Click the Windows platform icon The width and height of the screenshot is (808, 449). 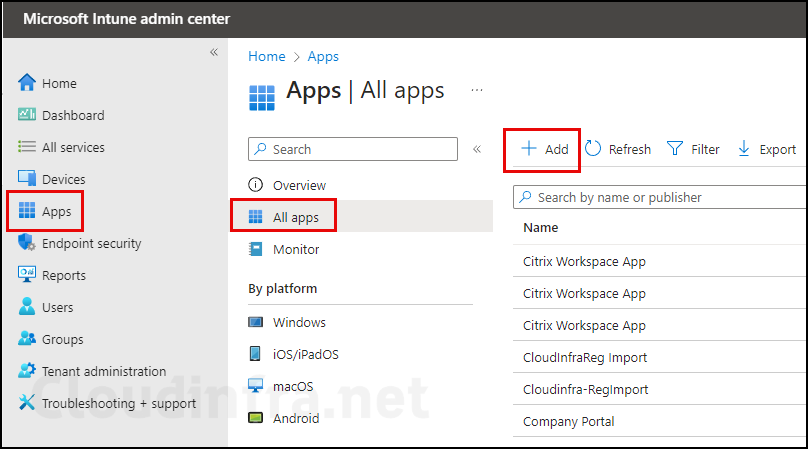(x=256, y=322)
